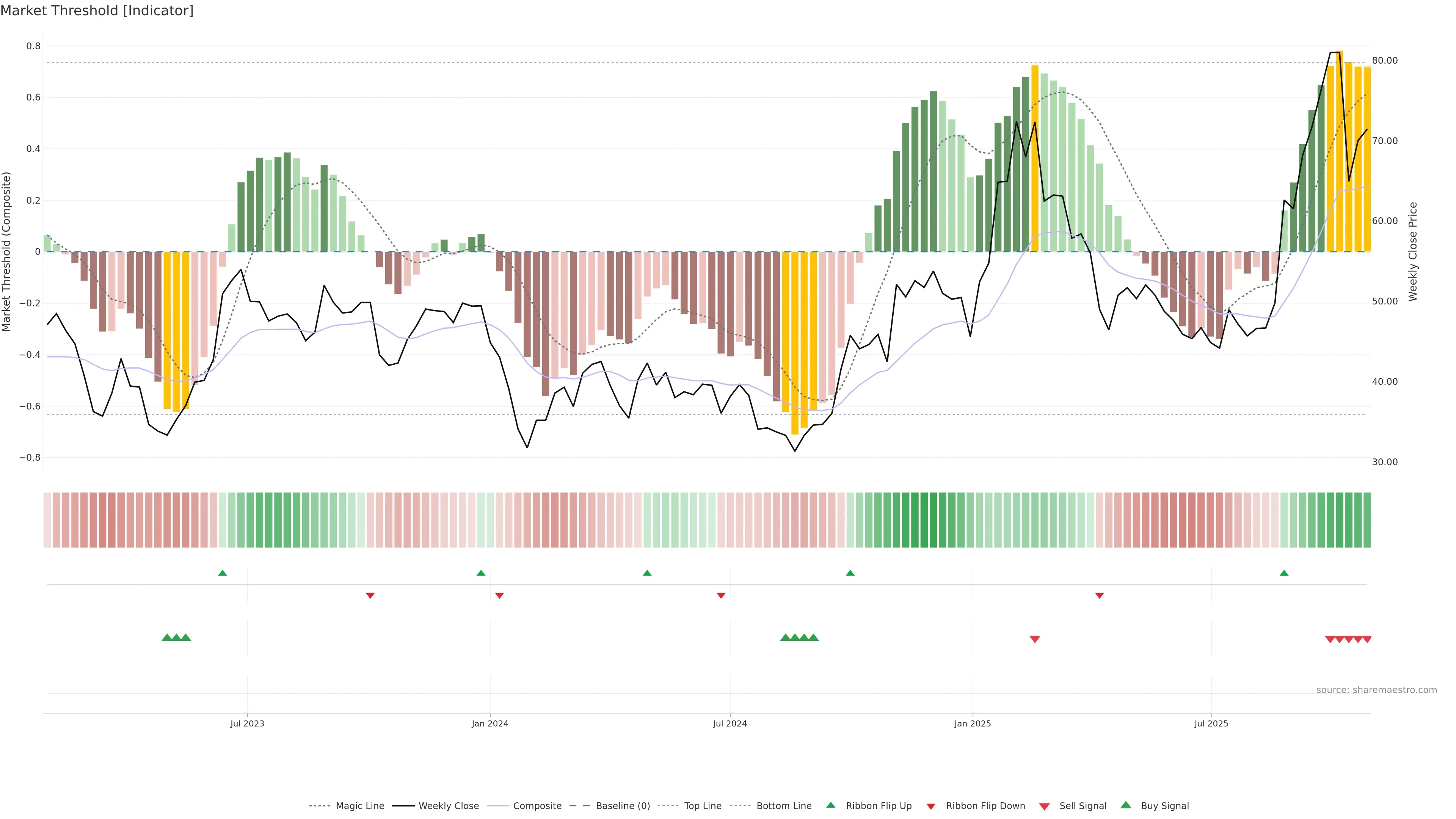Click the Jan 2025 x-axis label

point(972,723)
